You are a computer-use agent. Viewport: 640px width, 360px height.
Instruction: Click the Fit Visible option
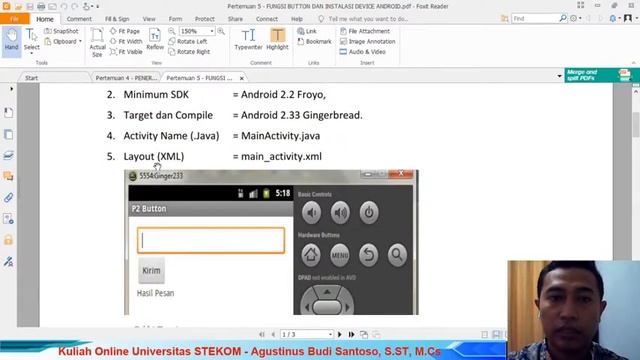pos(126,52)
